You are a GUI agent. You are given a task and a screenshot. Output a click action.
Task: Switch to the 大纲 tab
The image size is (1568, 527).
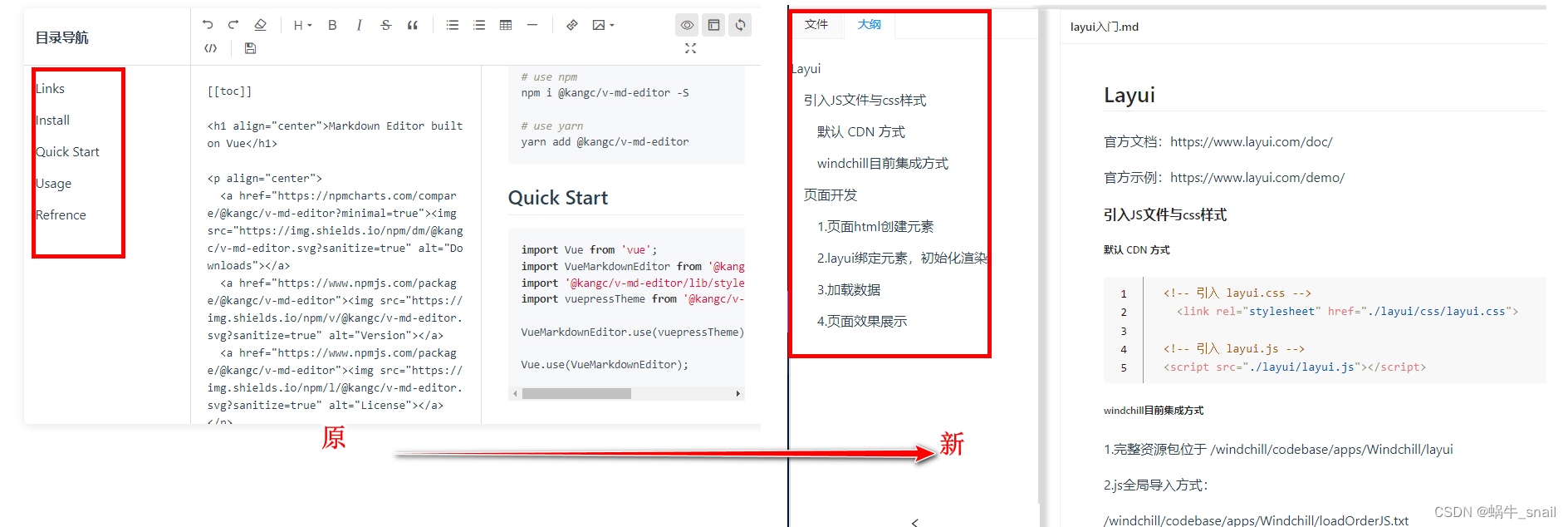click(x=870, y=24)
